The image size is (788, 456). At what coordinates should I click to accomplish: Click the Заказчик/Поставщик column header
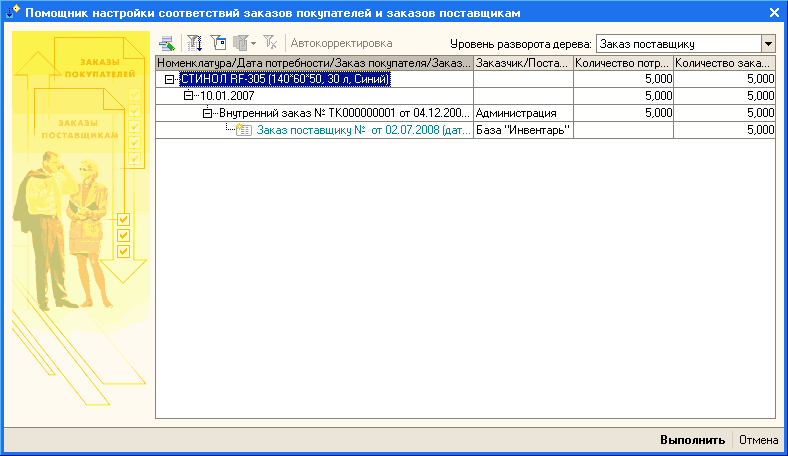tap(522, 62)
